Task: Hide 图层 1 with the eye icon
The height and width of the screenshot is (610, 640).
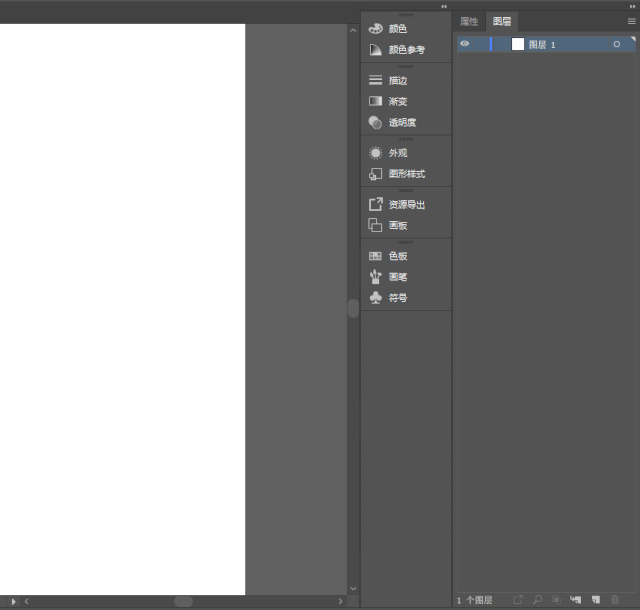Action: tap(464, 44)
